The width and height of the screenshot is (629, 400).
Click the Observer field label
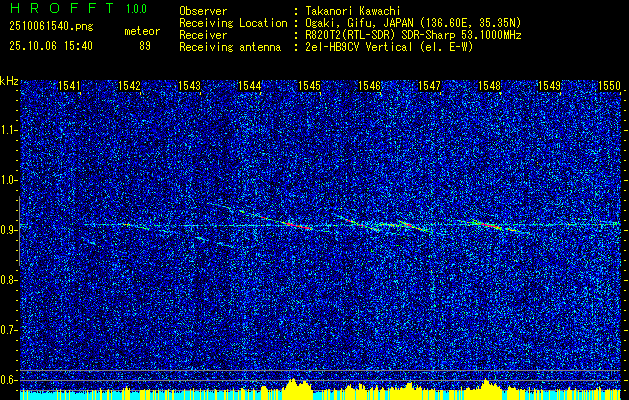[x=203, y=11]
